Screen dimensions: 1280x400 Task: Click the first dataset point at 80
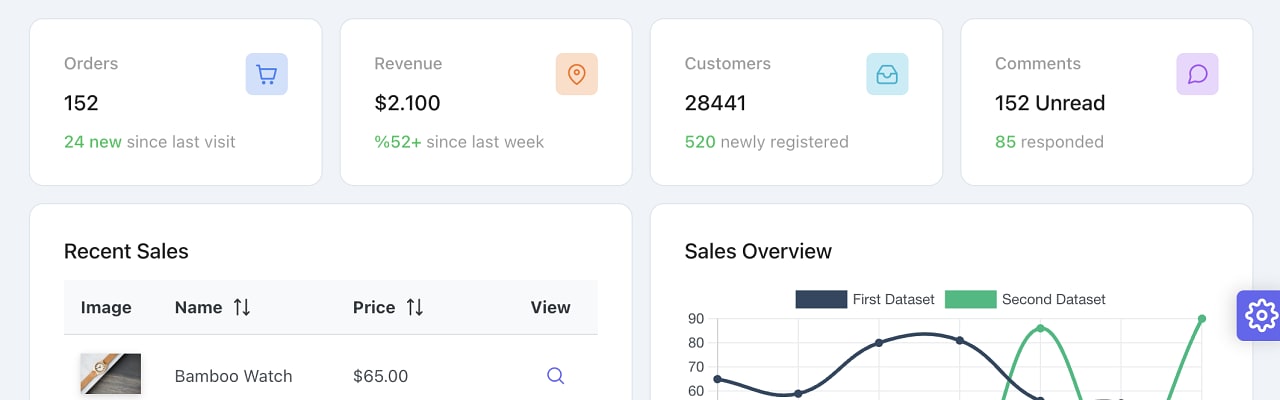click(879, 343)
